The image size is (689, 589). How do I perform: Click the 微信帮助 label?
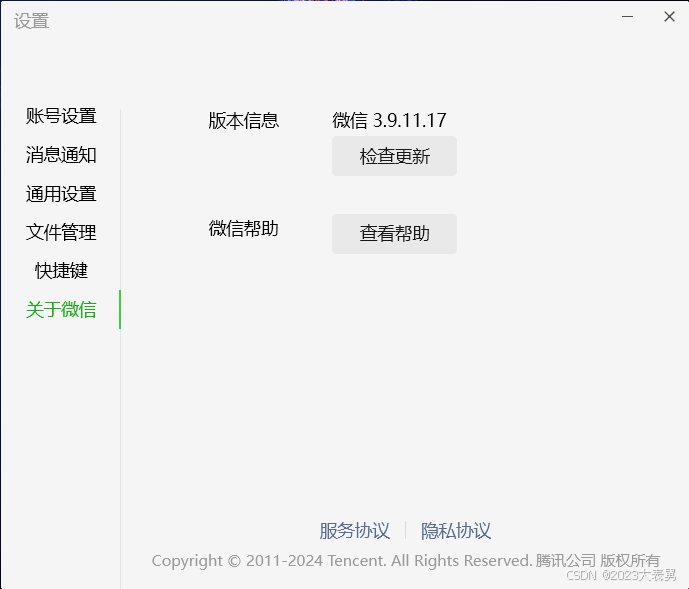click(x=244, y=229)
